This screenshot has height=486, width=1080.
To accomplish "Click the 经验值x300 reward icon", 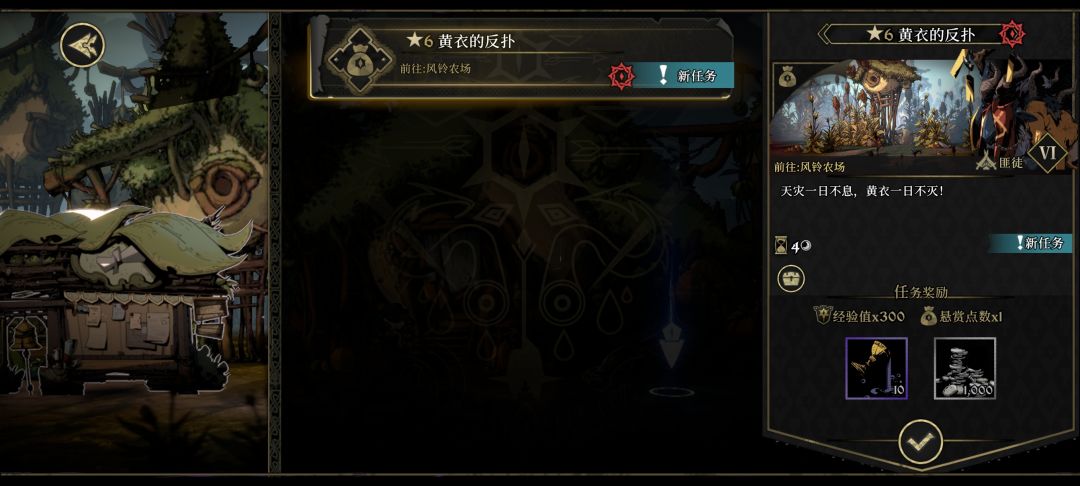I will pyautogui.click(x=822, y=316).
